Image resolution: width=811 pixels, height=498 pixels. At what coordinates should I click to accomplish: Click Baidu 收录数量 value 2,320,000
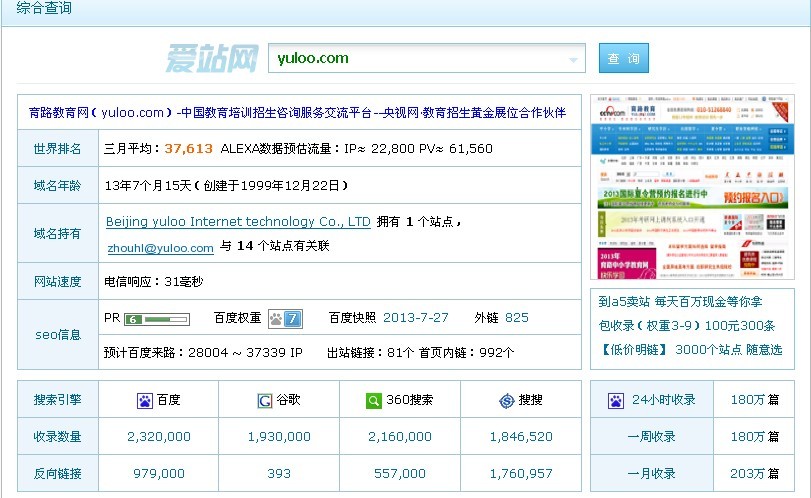159,436
